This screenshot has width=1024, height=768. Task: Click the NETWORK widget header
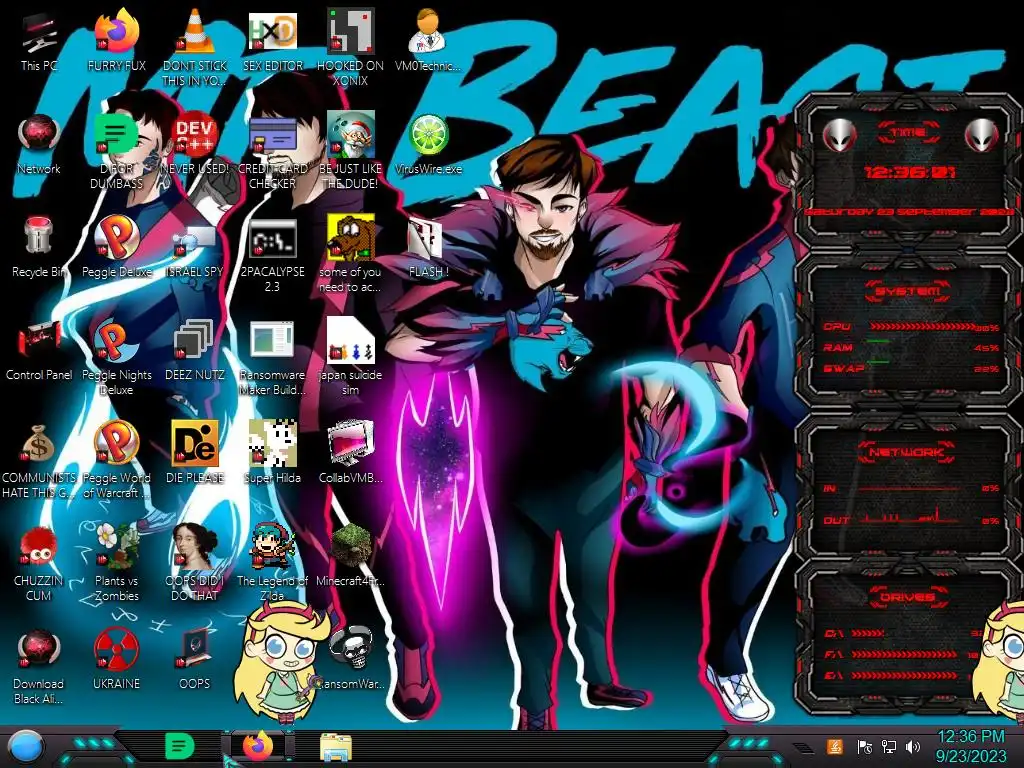908,452
